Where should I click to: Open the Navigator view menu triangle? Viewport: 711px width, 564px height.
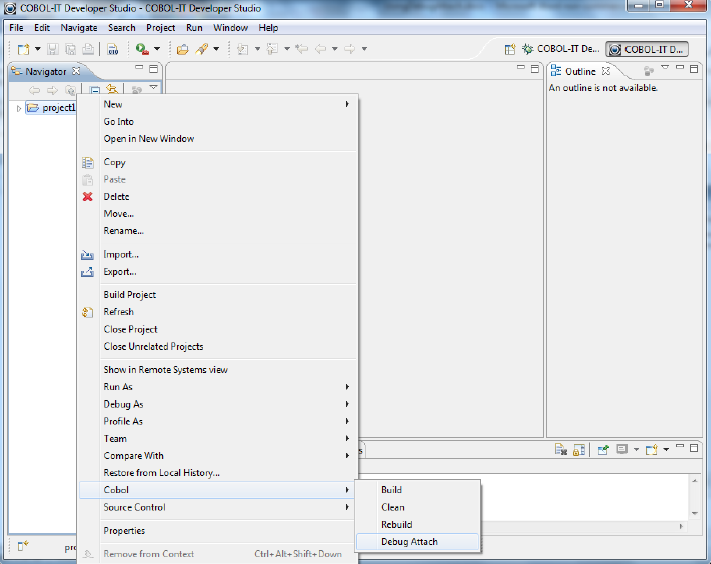[x=154, y=87]
